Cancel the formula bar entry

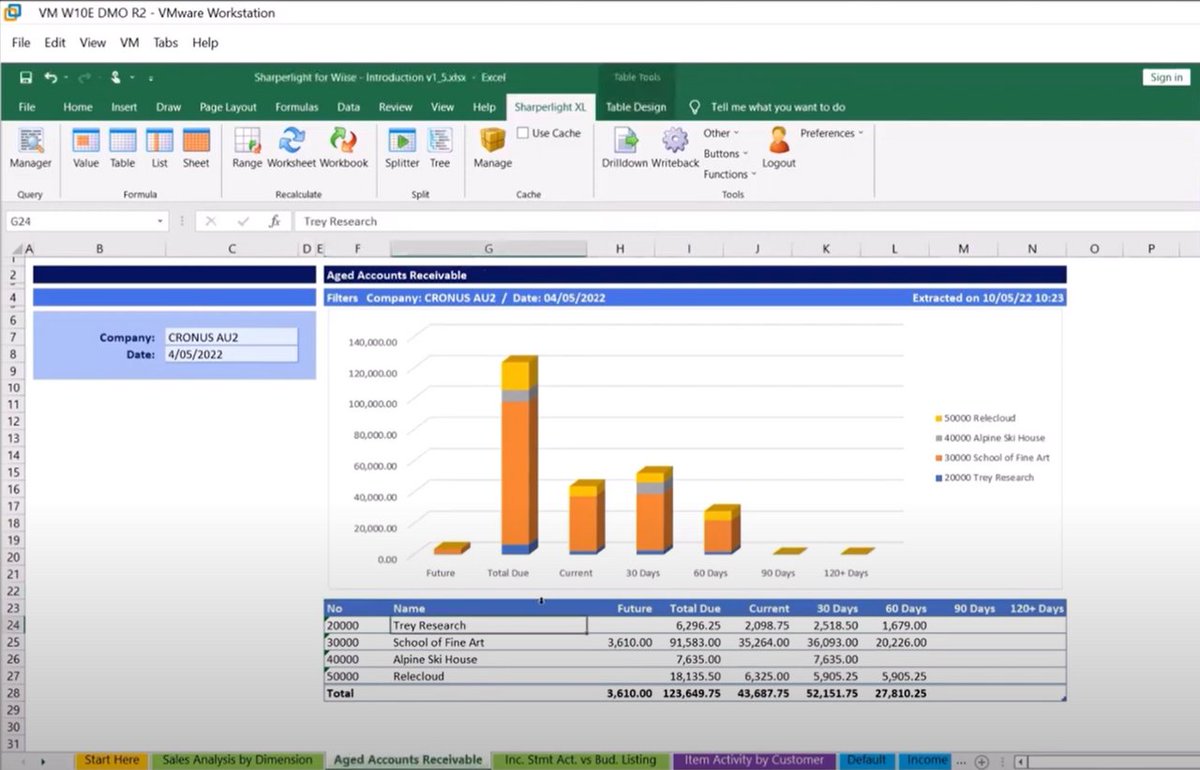[211, 221]
